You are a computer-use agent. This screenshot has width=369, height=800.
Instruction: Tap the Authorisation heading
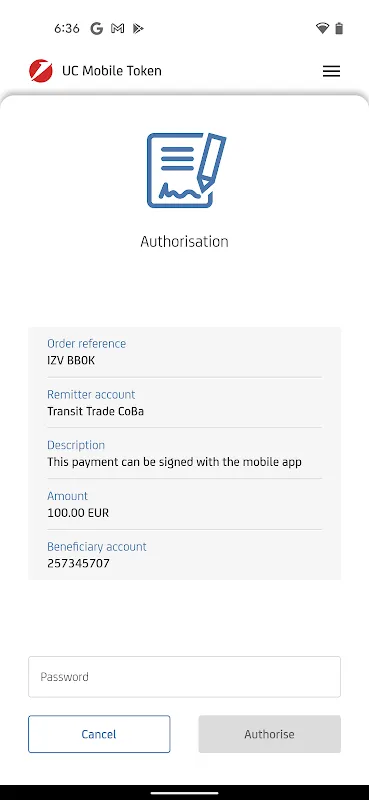coord(184,241)
